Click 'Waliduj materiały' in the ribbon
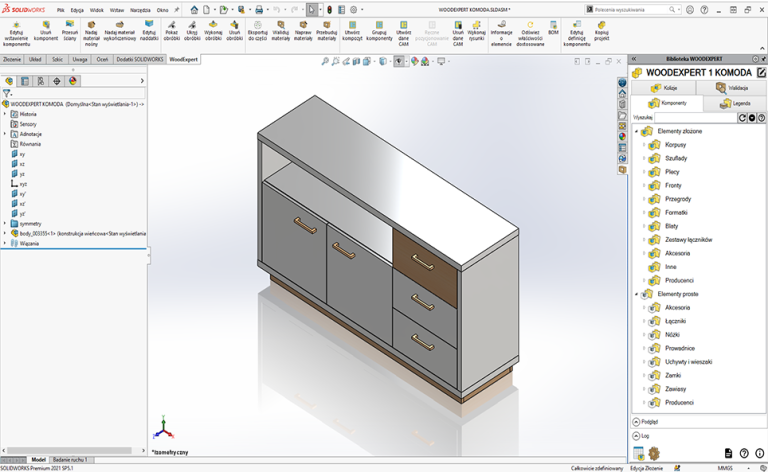The height and width of the screenshot is (472, 768). click(279, 24)
